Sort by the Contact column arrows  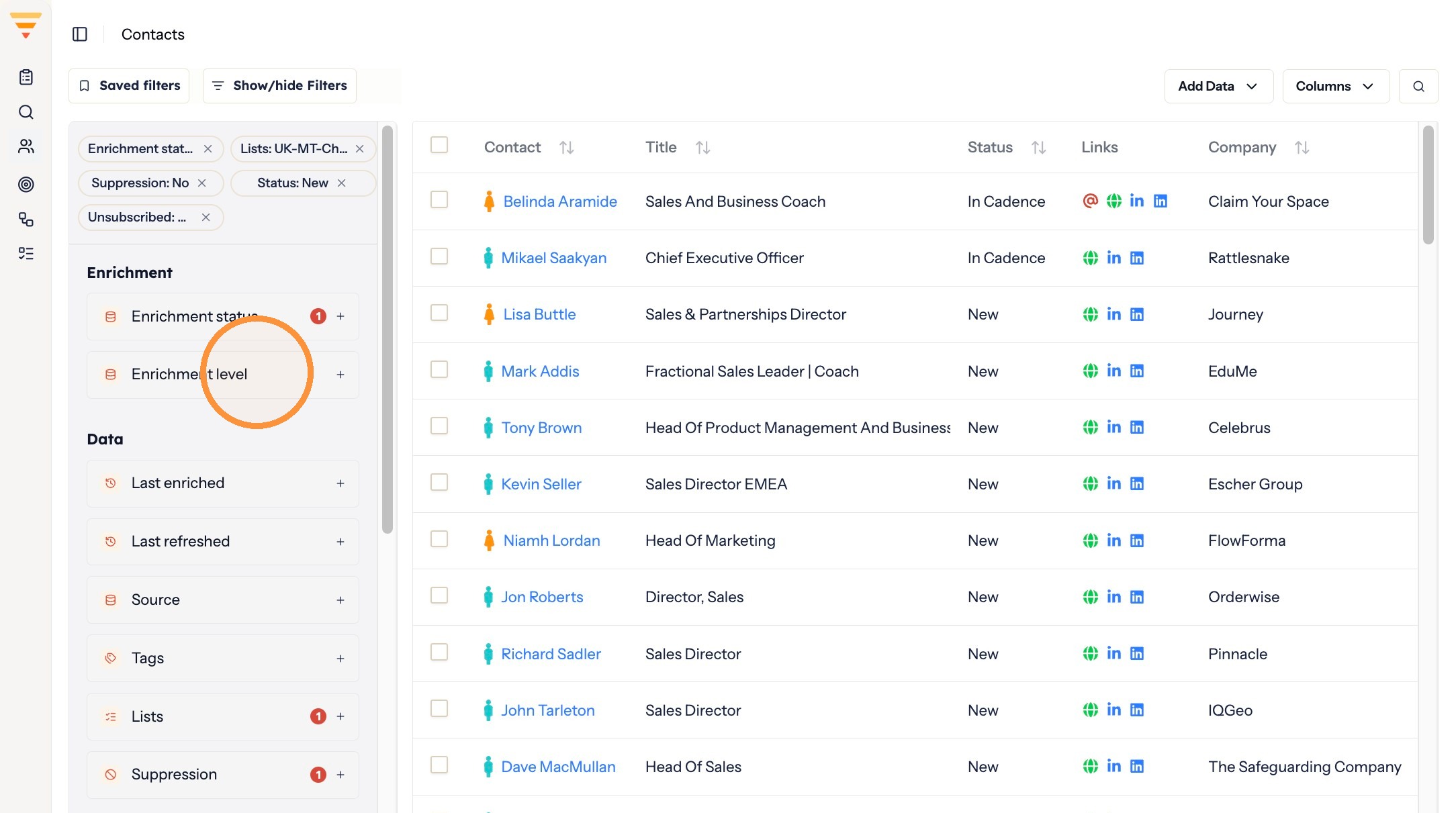[x=567, y=148]
